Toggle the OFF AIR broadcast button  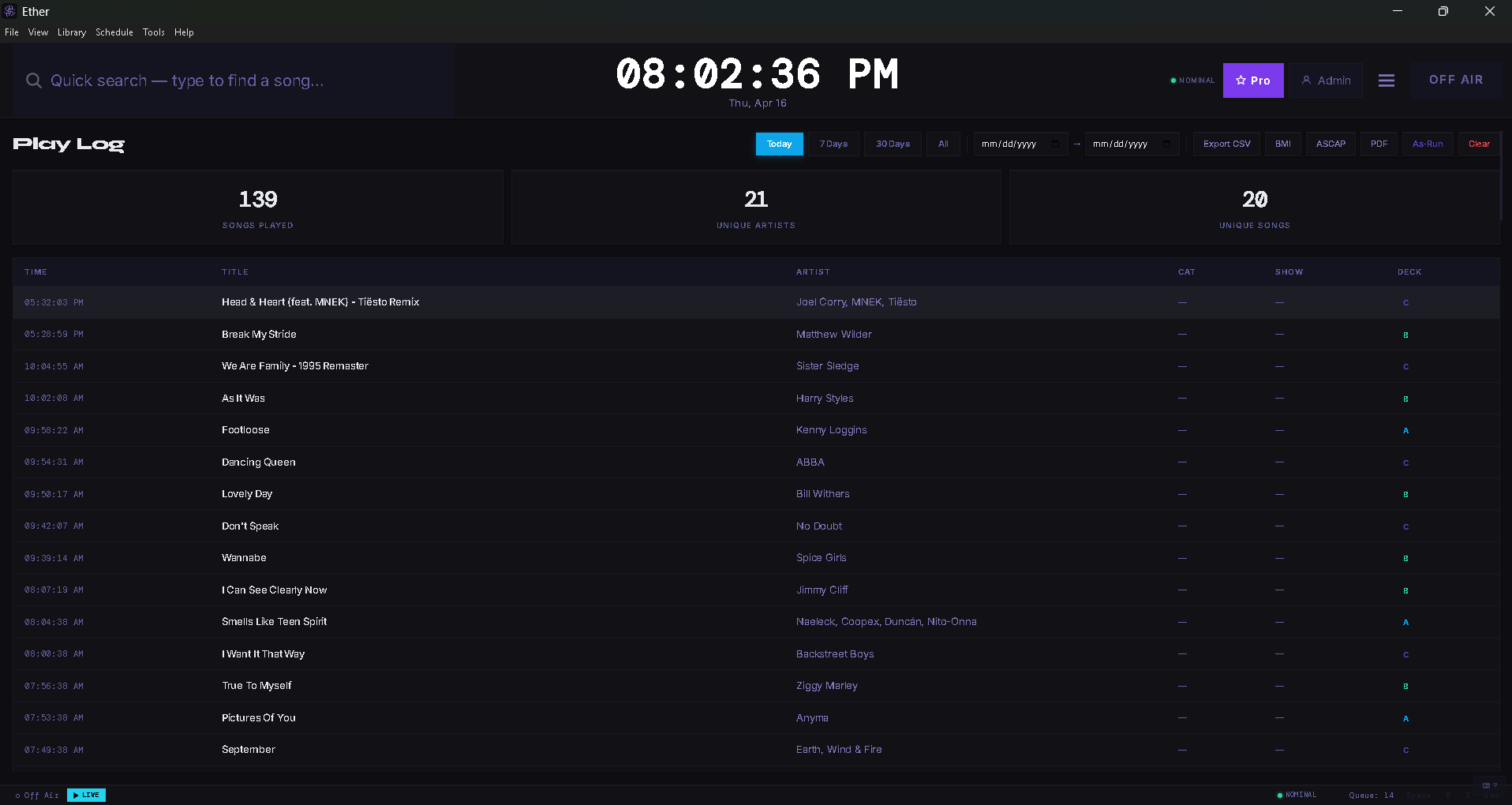point(1455,80)
